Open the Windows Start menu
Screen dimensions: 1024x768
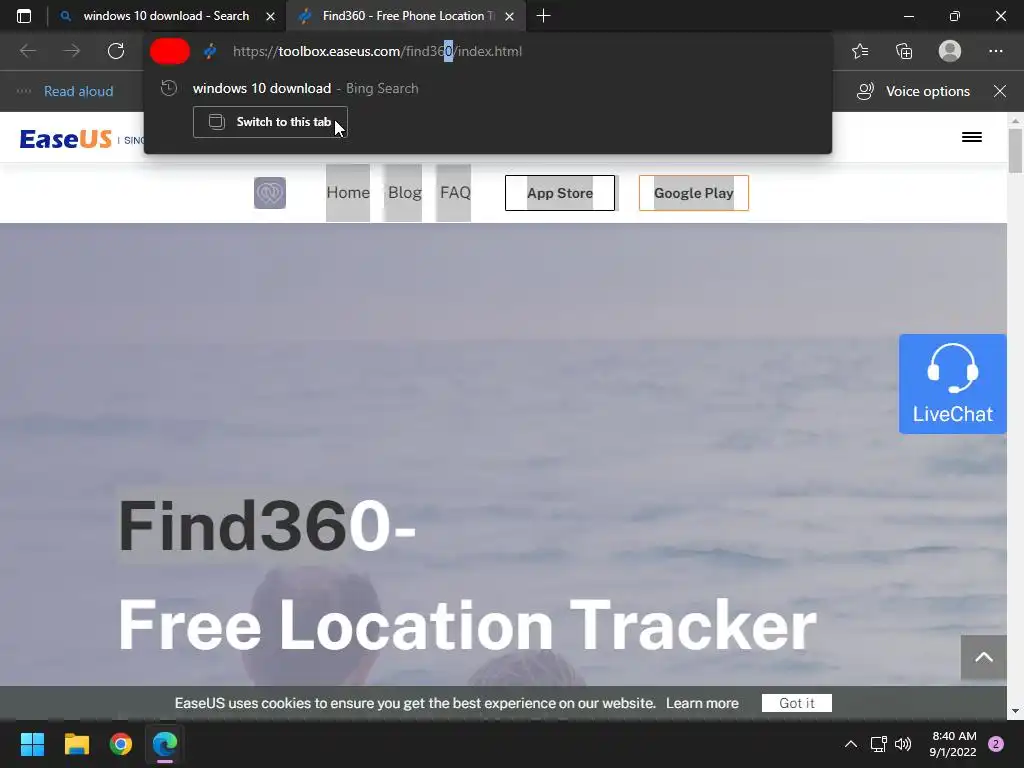point(32,744)
